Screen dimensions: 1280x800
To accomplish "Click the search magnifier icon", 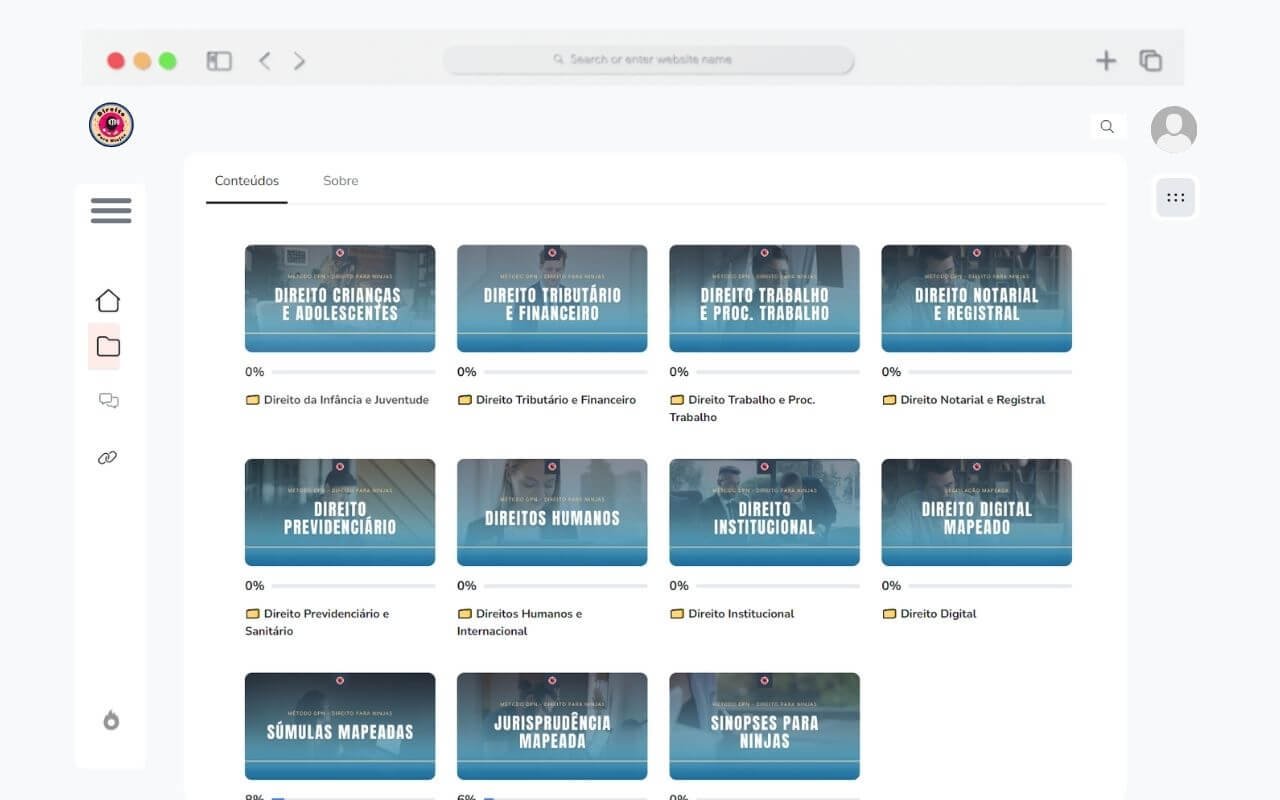I will 1107,126.
